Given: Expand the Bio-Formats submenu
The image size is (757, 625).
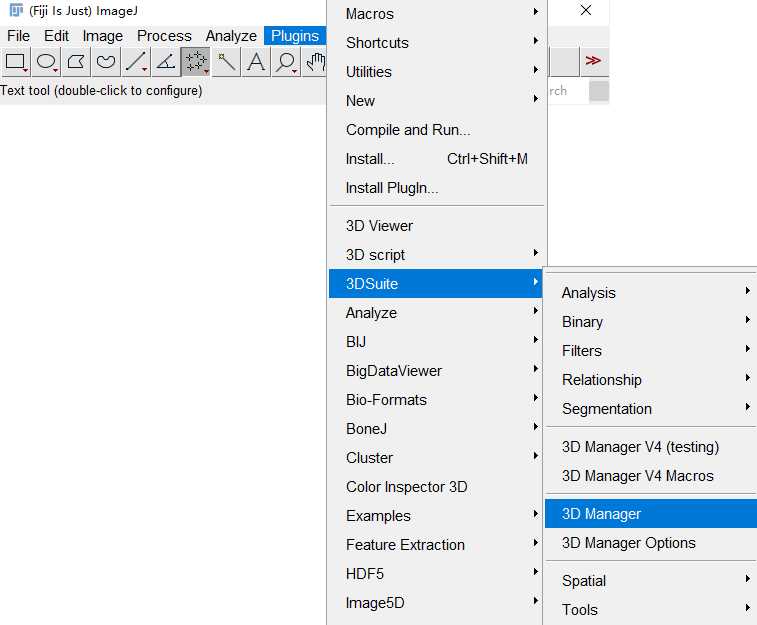Looking at the screenshot, I should click(x=436, y=399).
